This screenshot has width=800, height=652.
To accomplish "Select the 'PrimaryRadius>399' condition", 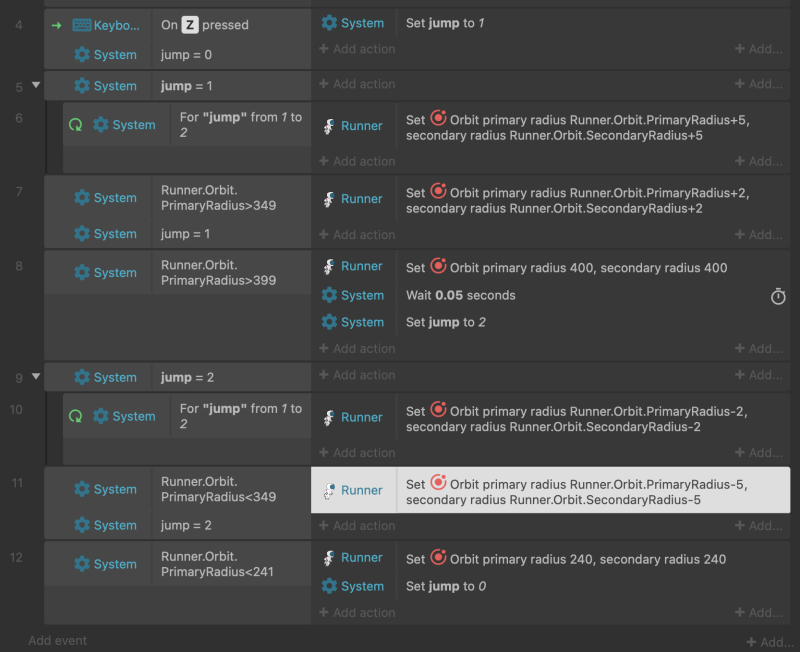I will (218, 272).
